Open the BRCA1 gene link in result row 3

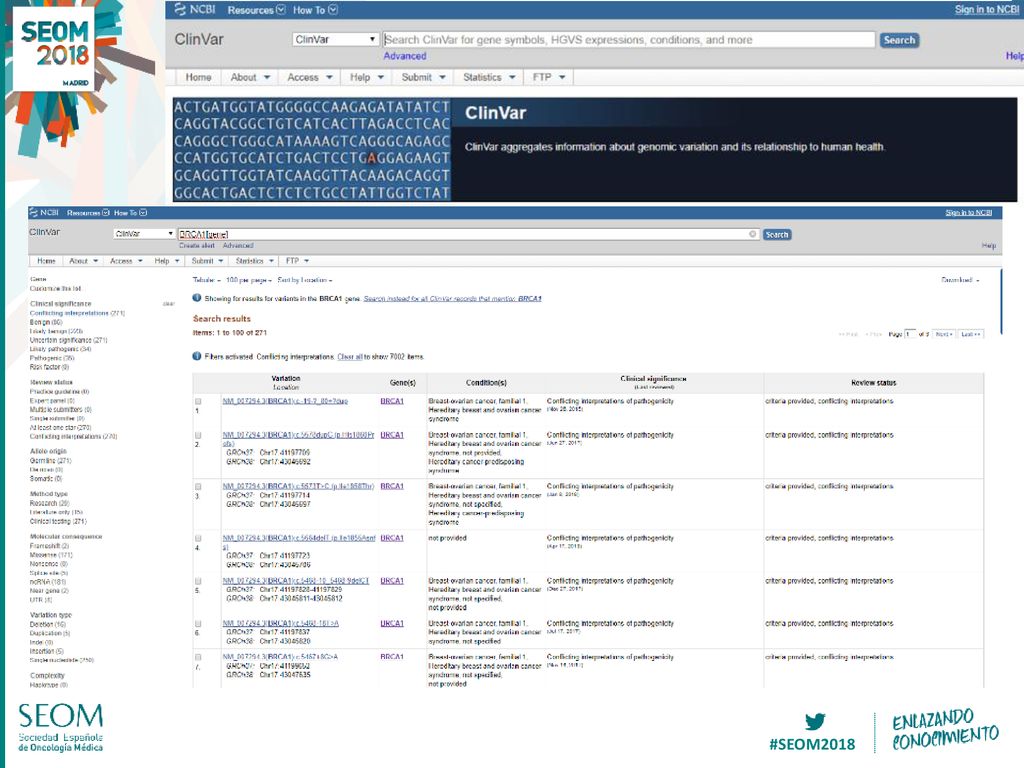(x=392, y=487)
